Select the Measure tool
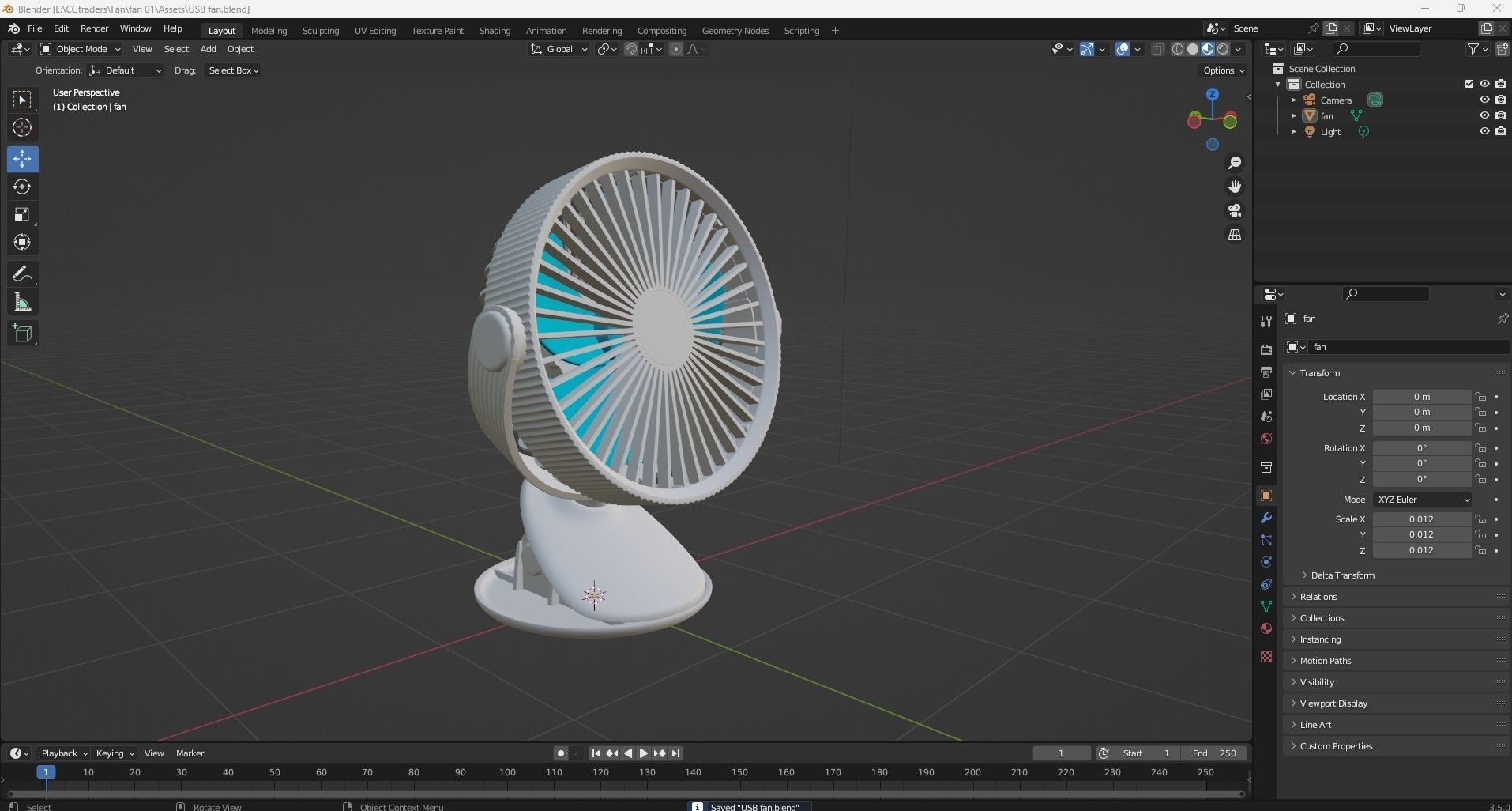Screen dimensions: 1512x811 [x=22, y=302]
